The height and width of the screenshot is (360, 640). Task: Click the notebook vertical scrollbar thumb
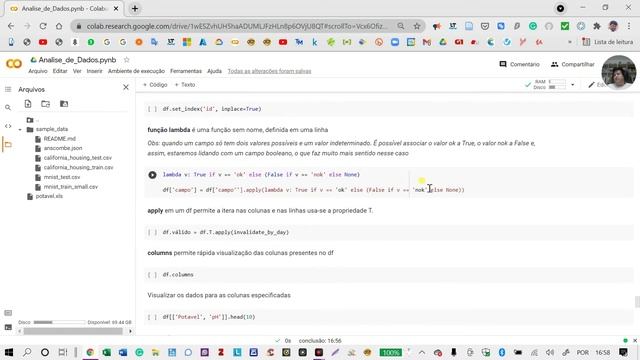point(637,302)
